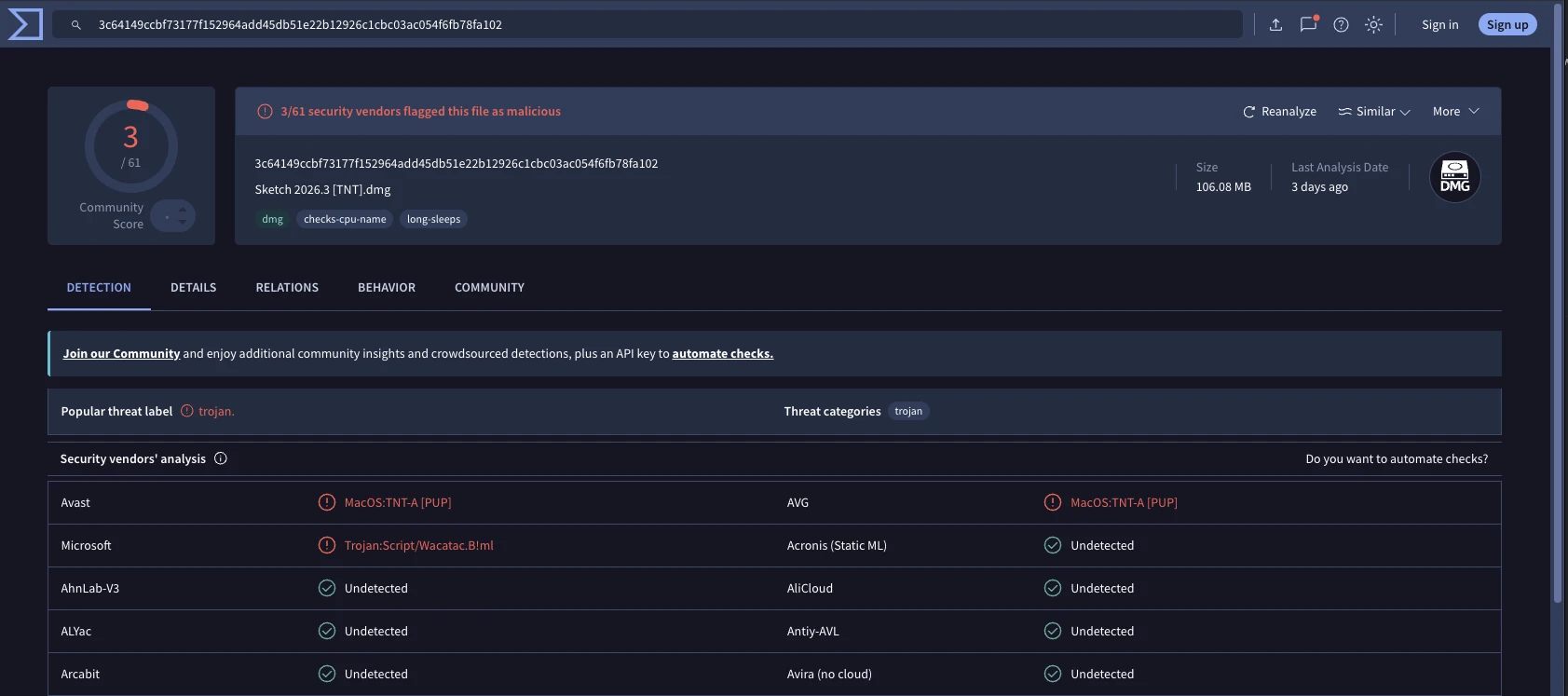Open the Behavior tab
The height and width of the screenshot is (696, 1568).
point(387,288)
